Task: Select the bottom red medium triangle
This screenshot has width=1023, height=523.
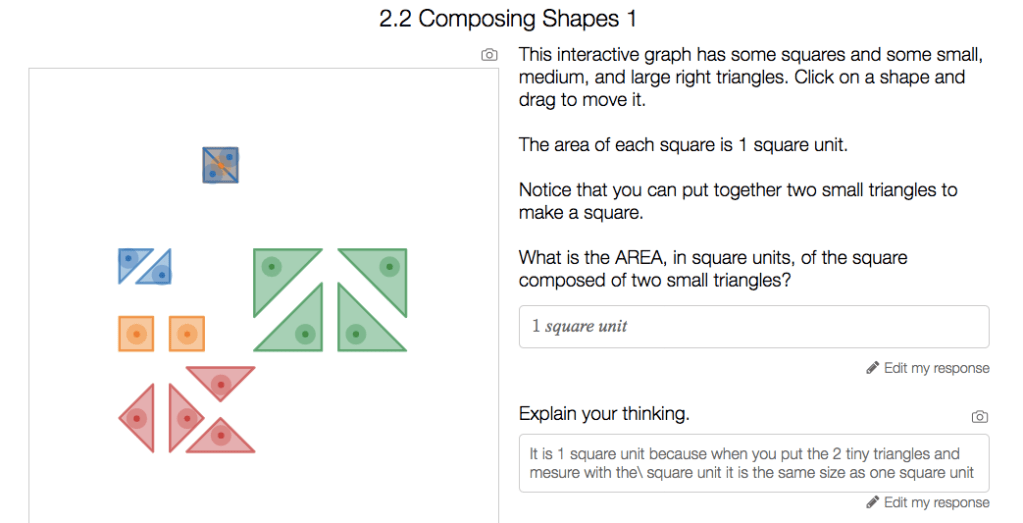Action: (x=221, y=437)
